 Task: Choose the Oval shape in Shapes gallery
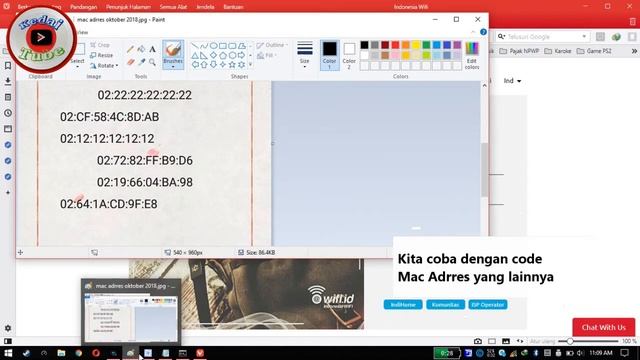point(213,46)
